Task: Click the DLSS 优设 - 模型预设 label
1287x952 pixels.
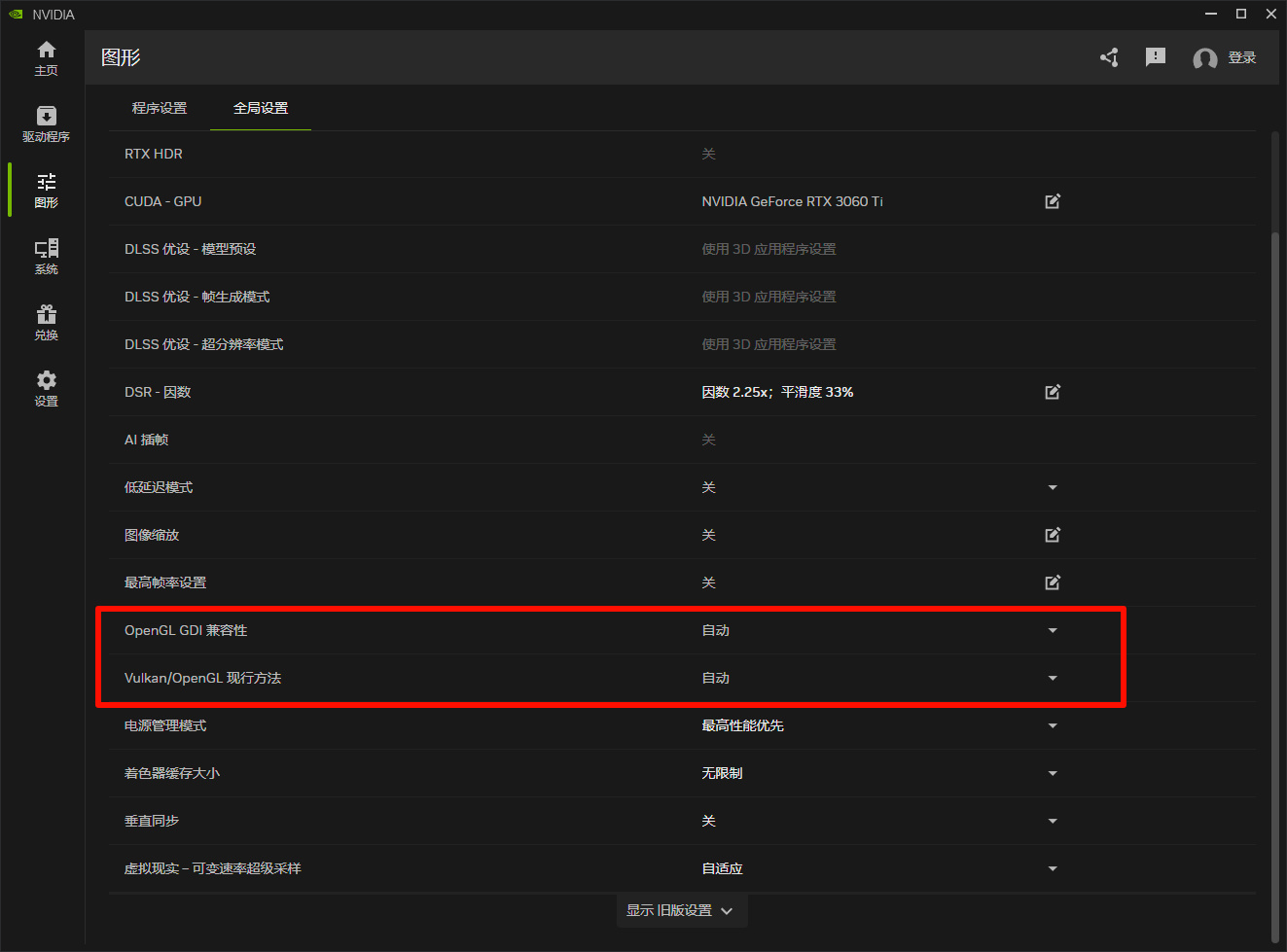Action: point(191,249)
